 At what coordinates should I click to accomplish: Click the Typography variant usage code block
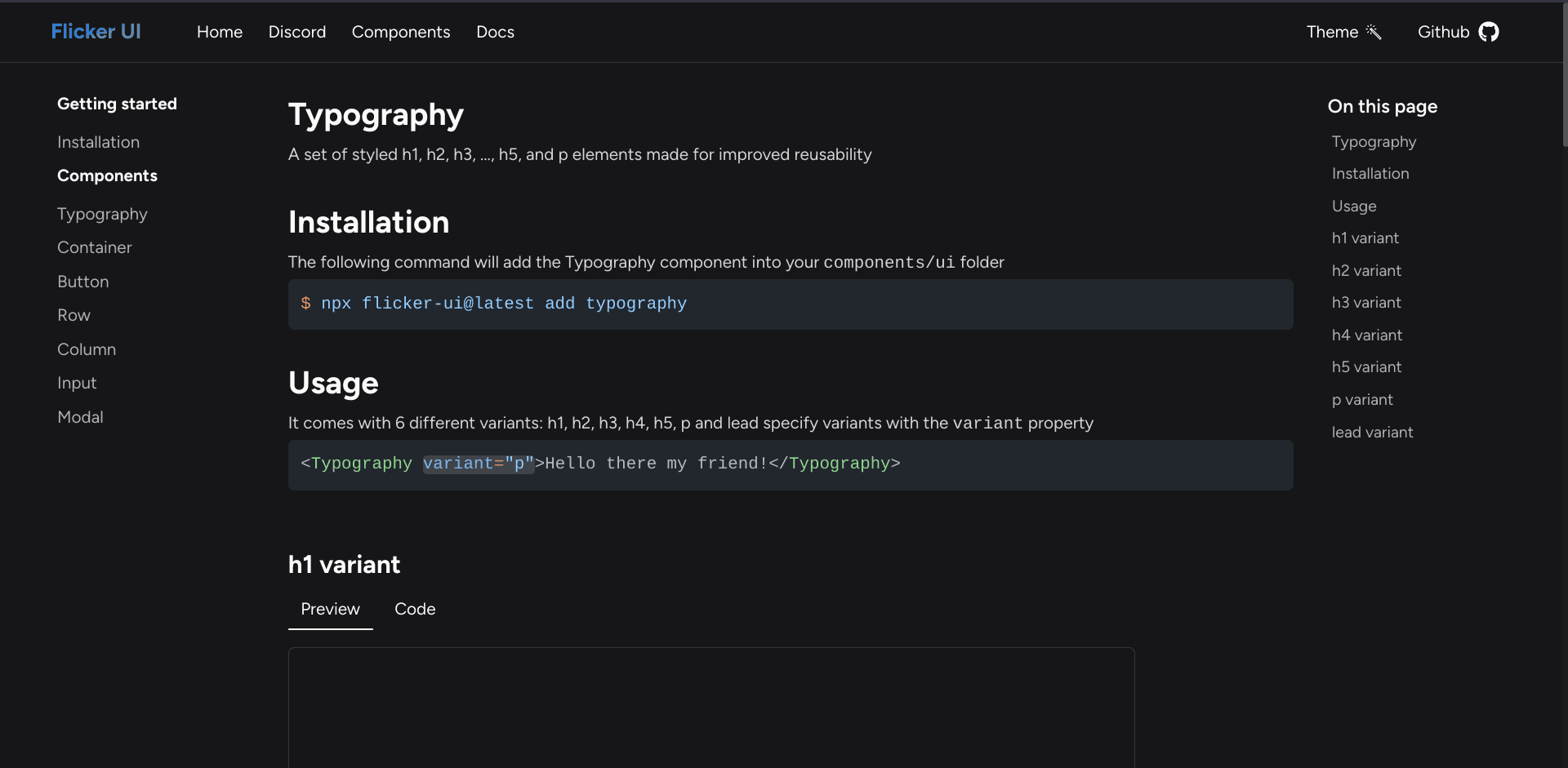(791, 465)
